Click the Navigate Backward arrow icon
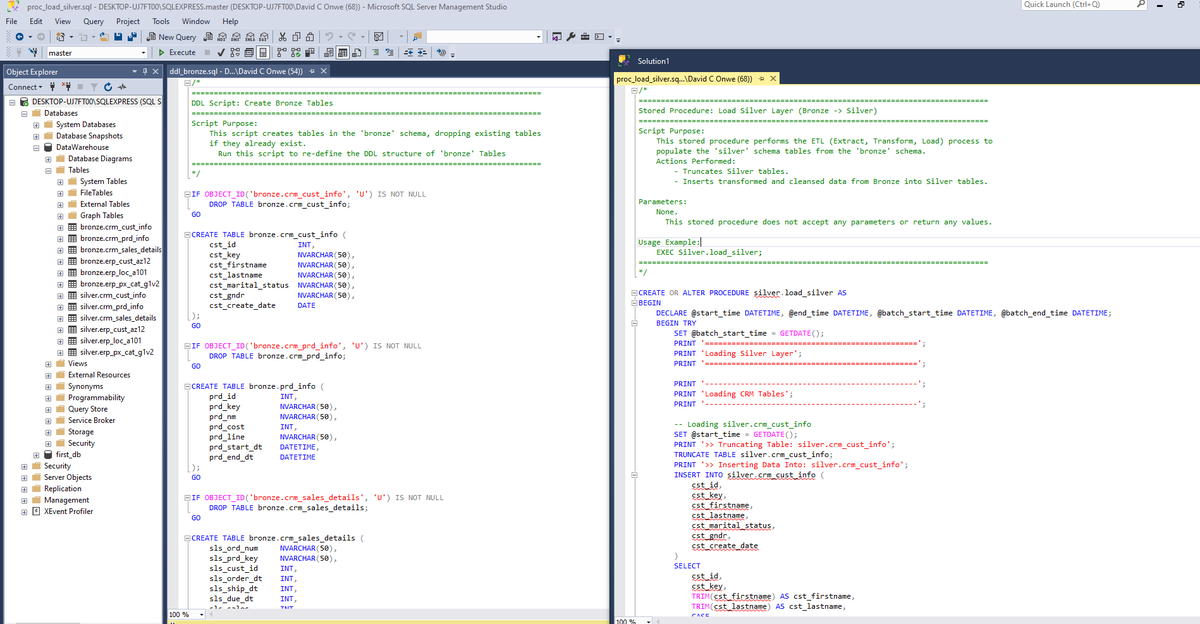The image size is (1200, 624). pos(19,37)
